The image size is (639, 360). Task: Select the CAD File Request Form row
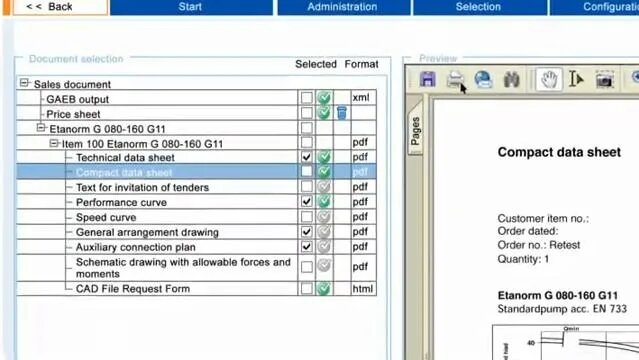pyautogui.click(x=196, y=289)
